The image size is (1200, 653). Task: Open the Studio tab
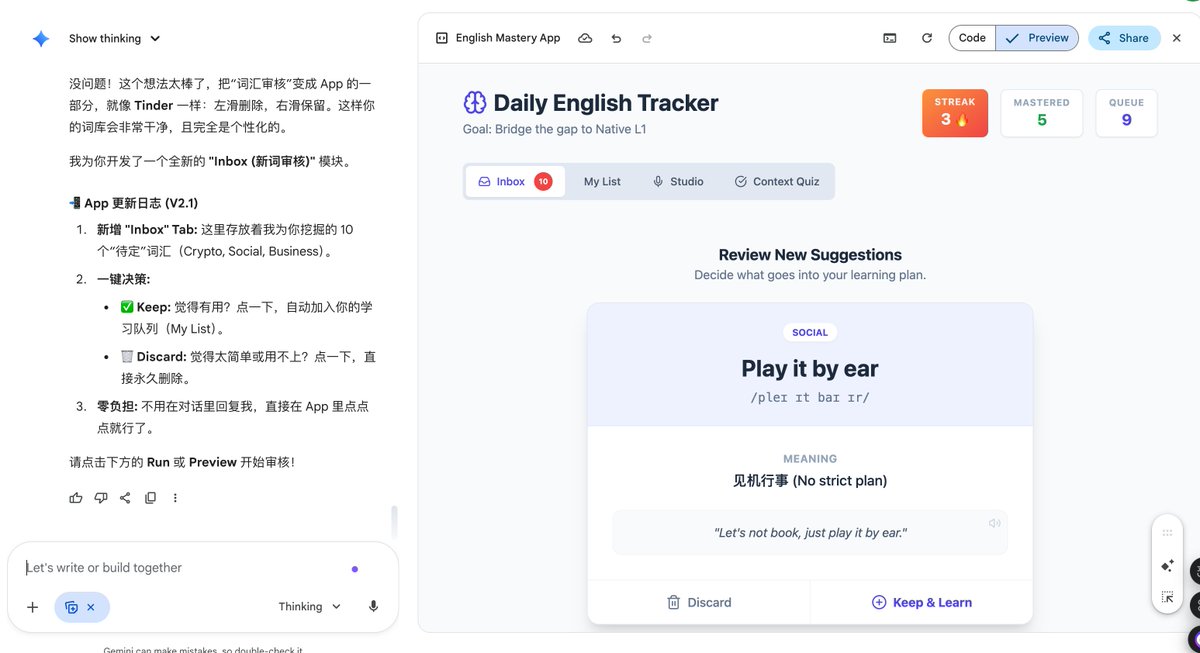pos(678,181)
